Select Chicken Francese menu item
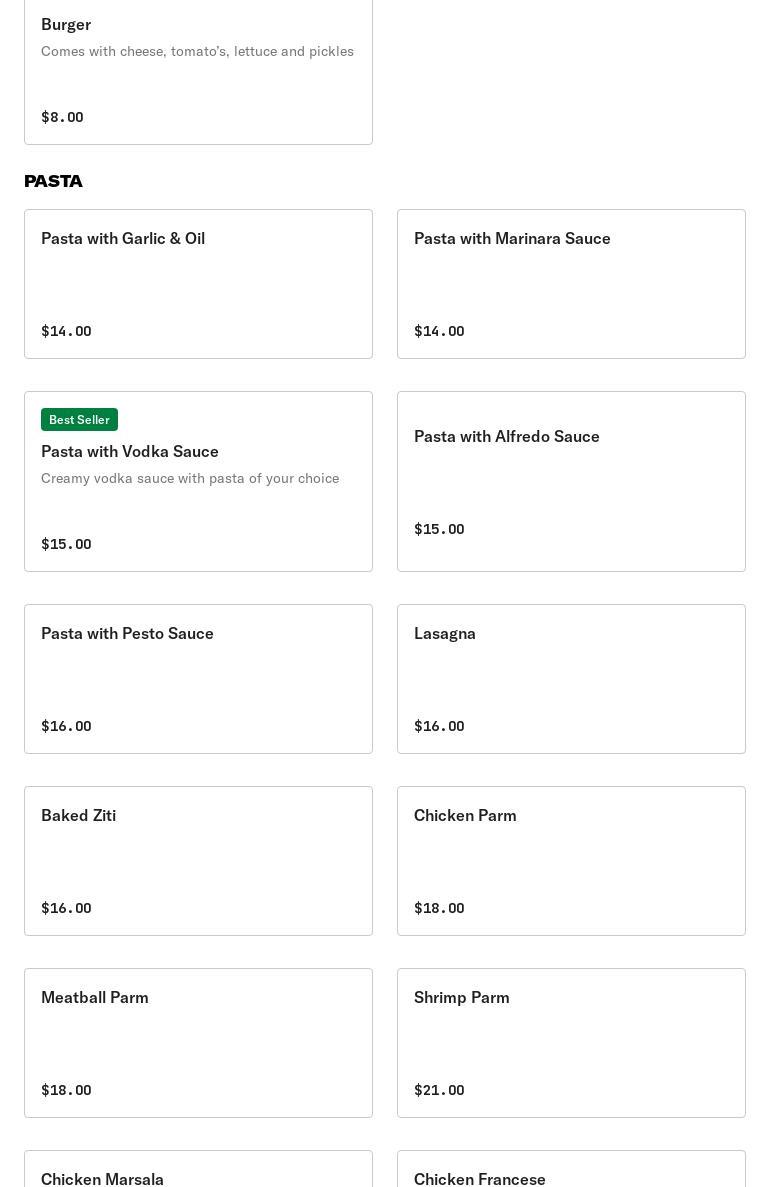770x1187 pixels. (571, 1169)
